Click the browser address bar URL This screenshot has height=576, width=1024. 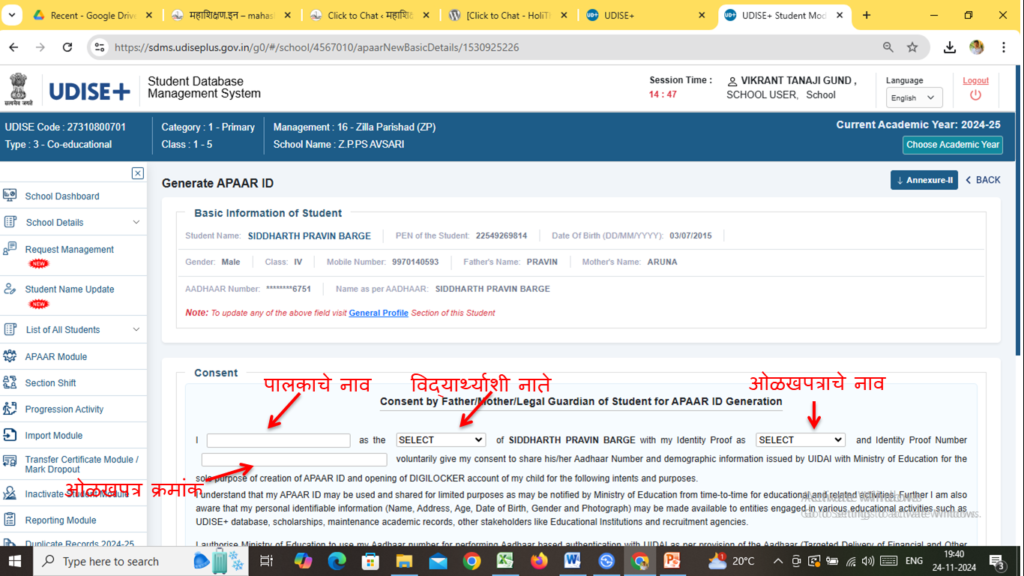click(317, 47)
